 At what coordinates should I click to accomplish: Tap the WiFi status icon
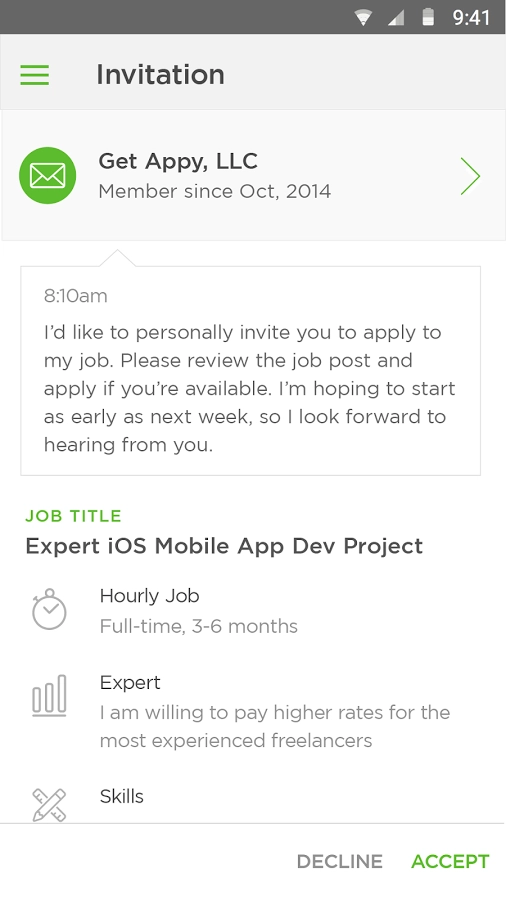[x=363, y=17]
